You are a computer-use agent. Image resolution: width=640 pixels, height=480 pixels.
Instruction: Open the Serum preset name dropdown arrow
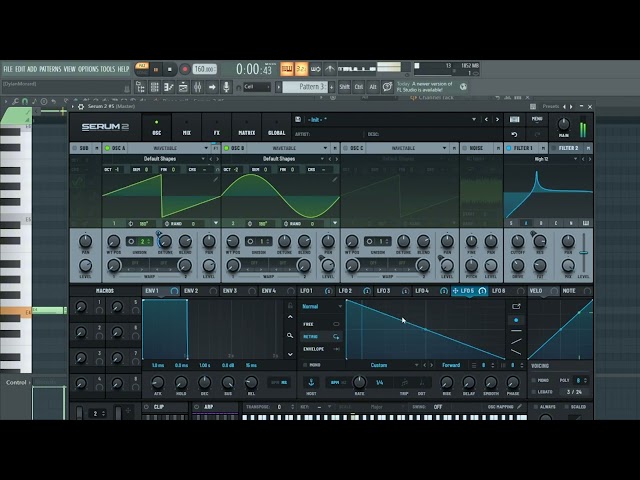pos(474,119)
